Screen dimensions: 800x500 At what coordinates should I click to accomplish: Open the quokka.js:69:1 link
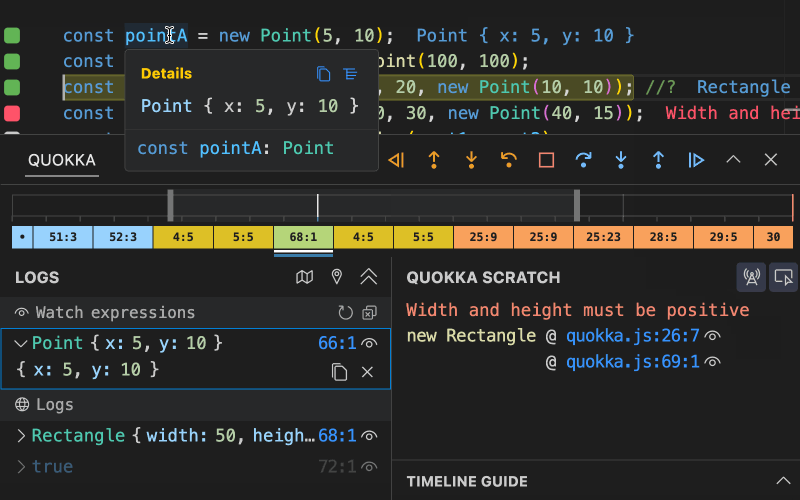pos(633,362)
